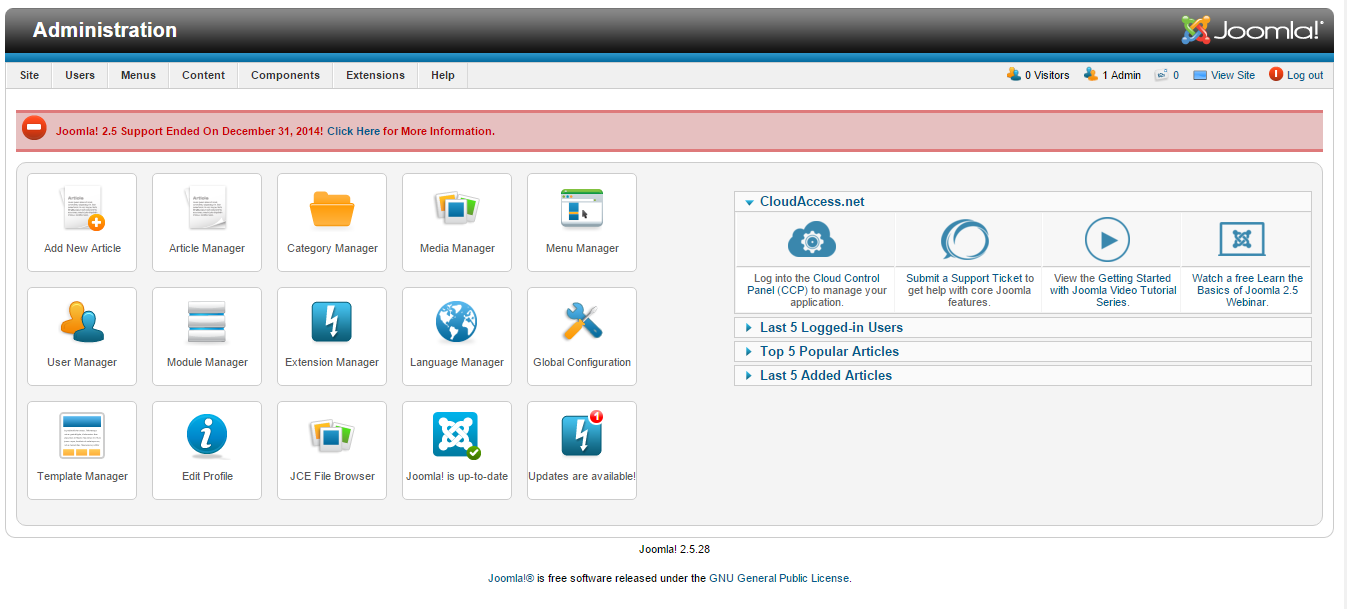Click the Joomla! 2.5.28 version text
Screen dimensions: 1347x609
(675, 549)
